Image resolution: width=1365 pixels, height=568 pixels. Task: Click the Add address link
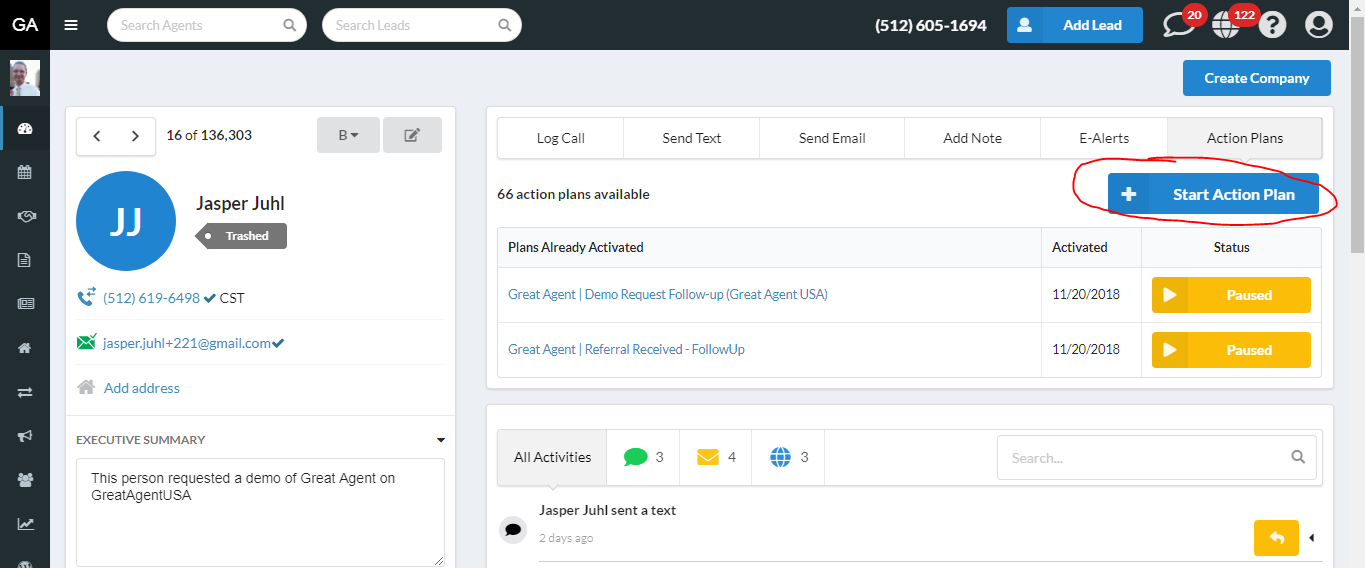142,388
